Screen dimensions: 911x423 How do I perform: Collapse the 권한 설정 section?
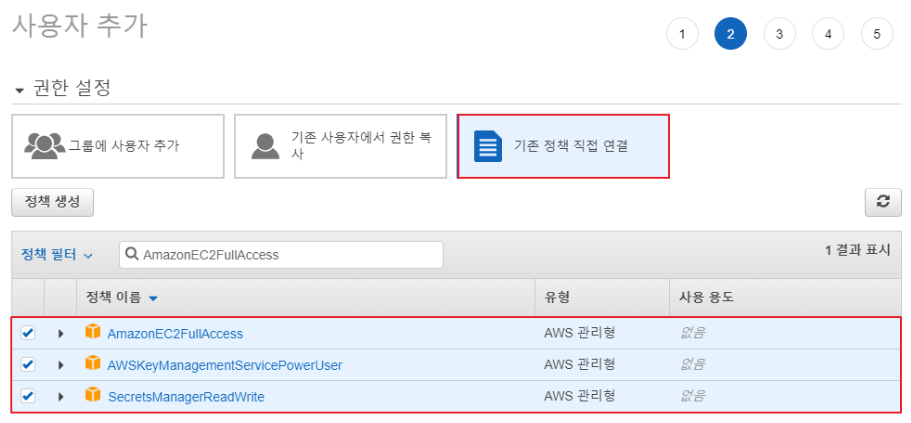(x=20, y=90)
